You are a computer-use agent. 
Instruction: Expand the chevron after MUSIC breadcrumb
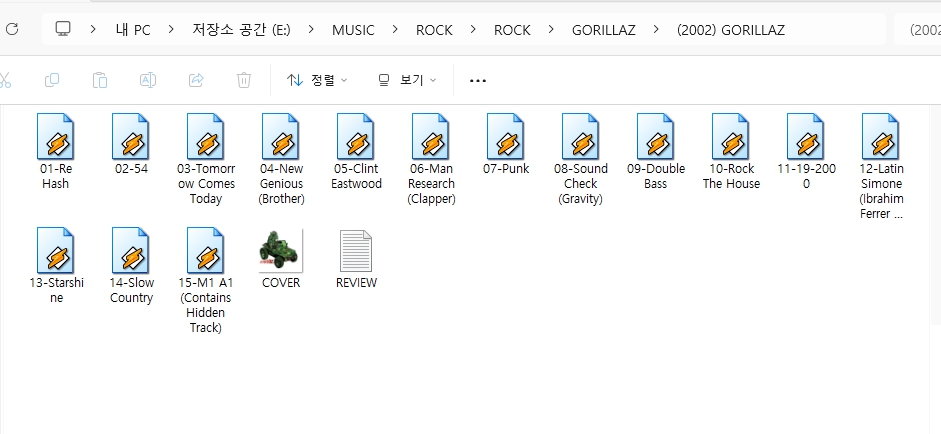pyautogui.click(x=395, y=30)
